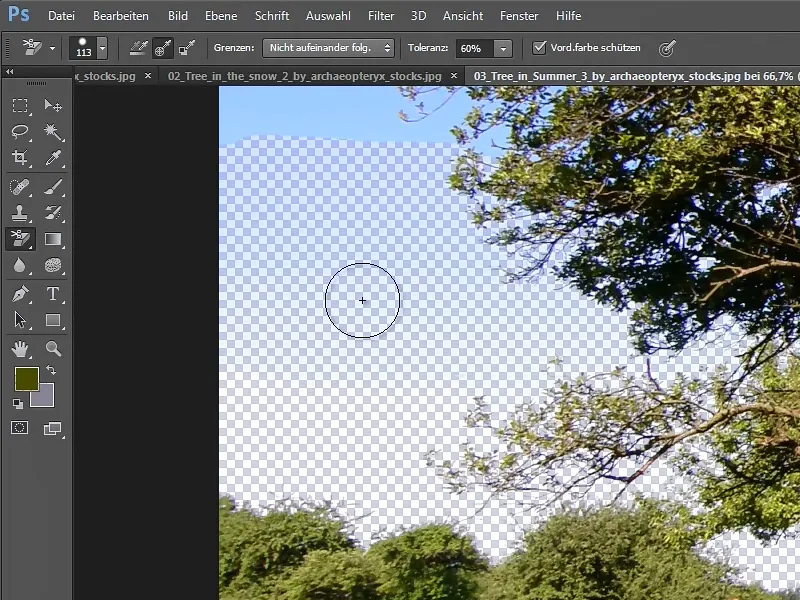800x600 pixels.
Task: Swap foreground and background colors
Action: [x=51, y=369]
